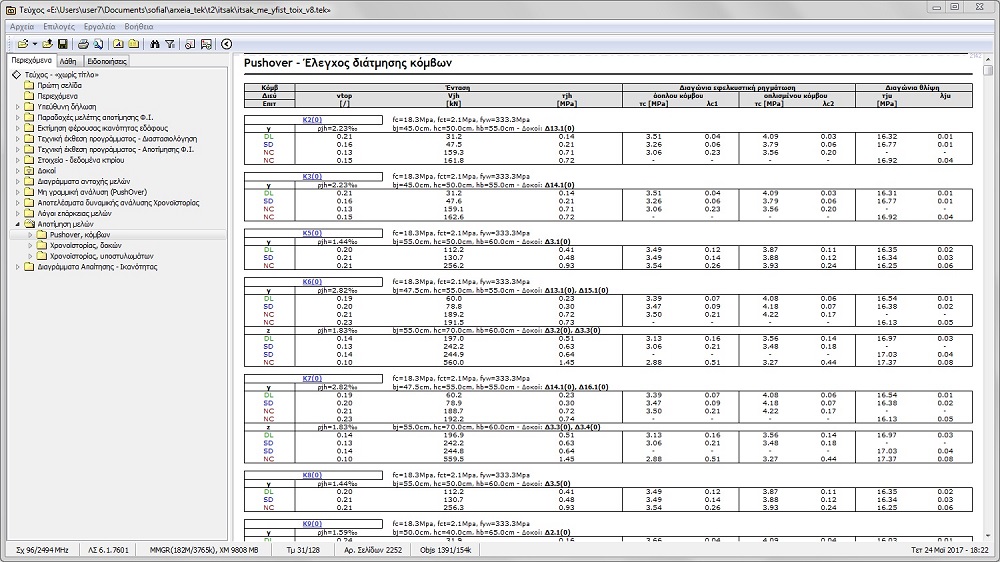Click the K6(0) node link
Image resolution: width=1000 pixels, height=562 pixels.
pos(311,283)
